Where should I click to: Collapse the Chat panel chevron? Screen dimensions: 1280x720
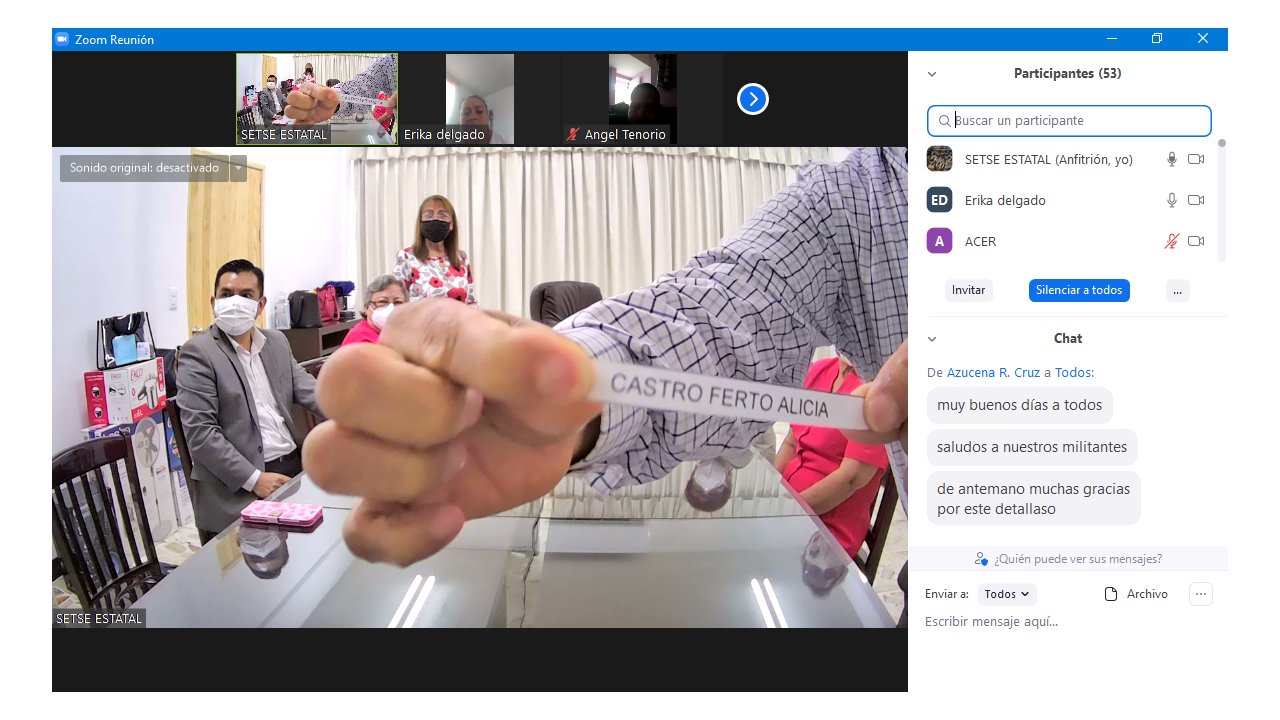coord(932,339)
